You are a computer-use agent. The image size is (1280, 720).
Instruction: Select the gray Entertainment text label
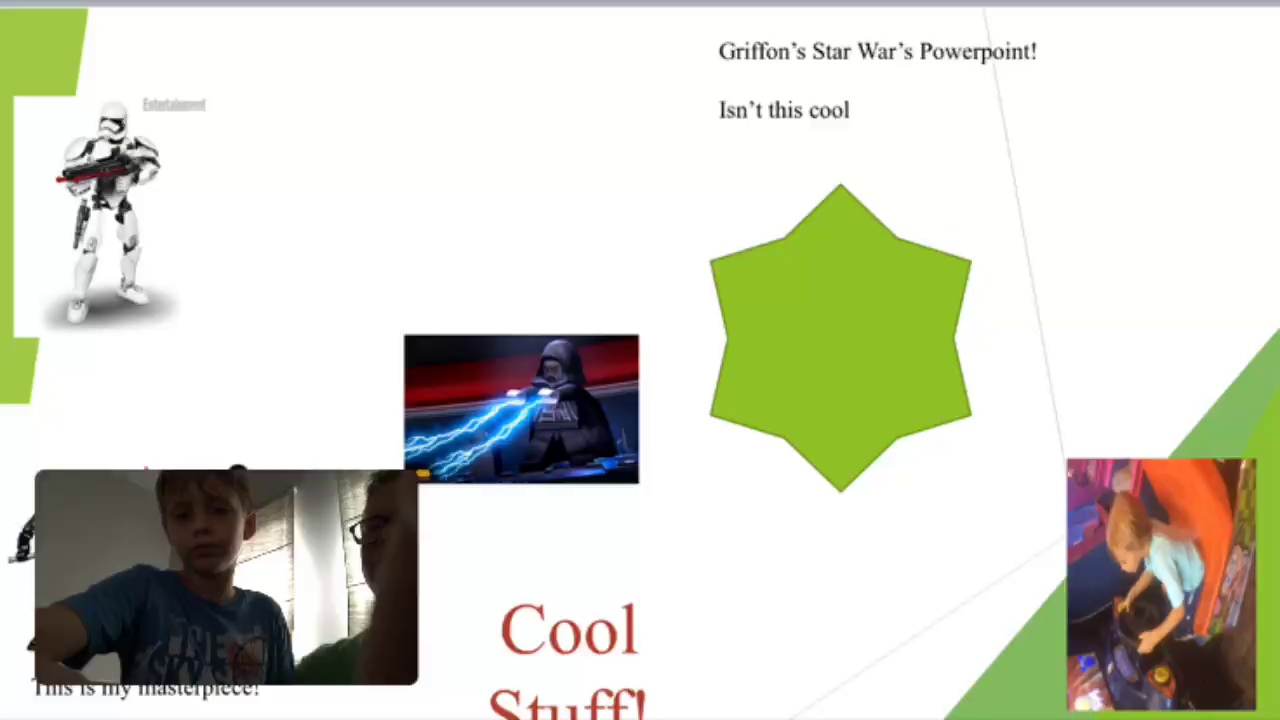[x=174, y=105]
